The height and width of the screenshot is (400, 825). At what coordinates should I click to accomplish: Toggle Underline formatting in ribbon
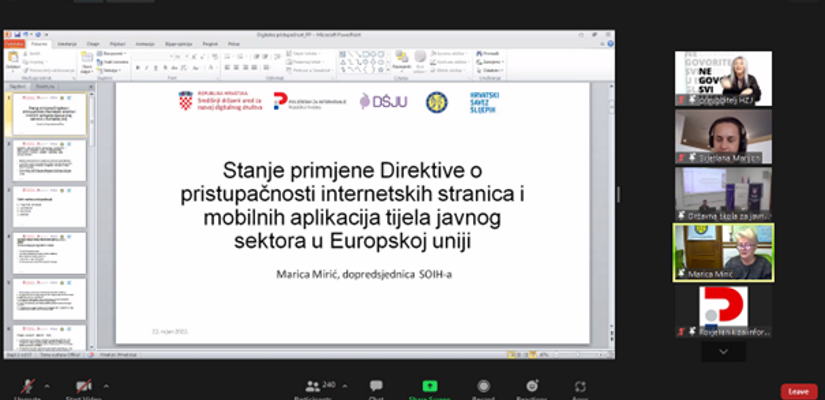[x=156, y=68]
